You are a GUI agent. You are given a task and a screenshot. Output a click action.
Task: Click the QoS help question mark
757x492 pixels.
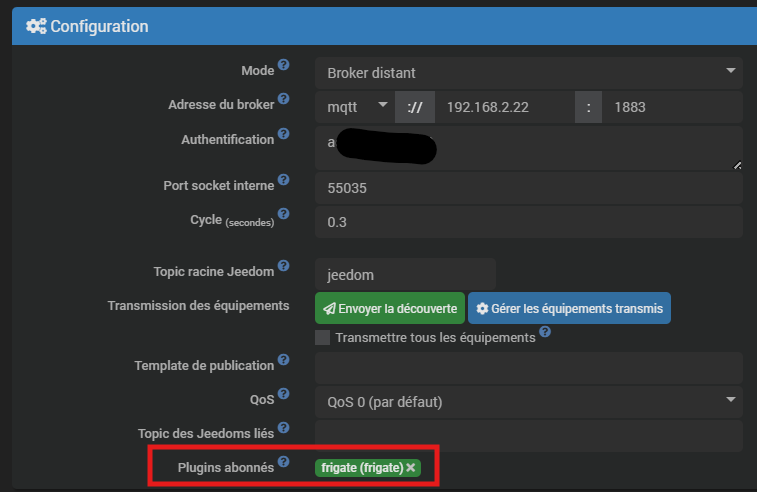click(283, 394)
